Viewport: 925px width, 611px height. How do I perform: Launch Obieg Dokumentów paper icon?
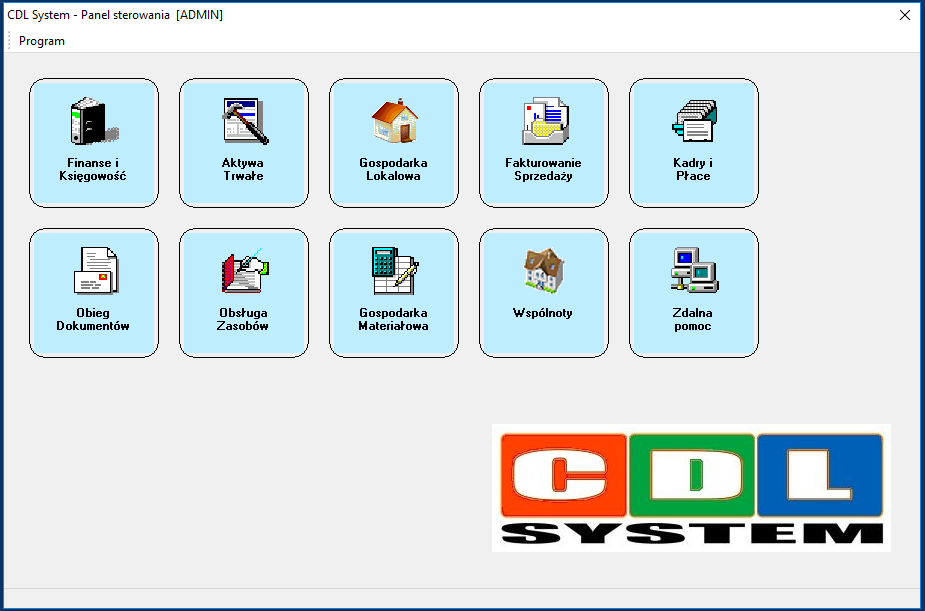pyautogui.click(x=93, y=271)
